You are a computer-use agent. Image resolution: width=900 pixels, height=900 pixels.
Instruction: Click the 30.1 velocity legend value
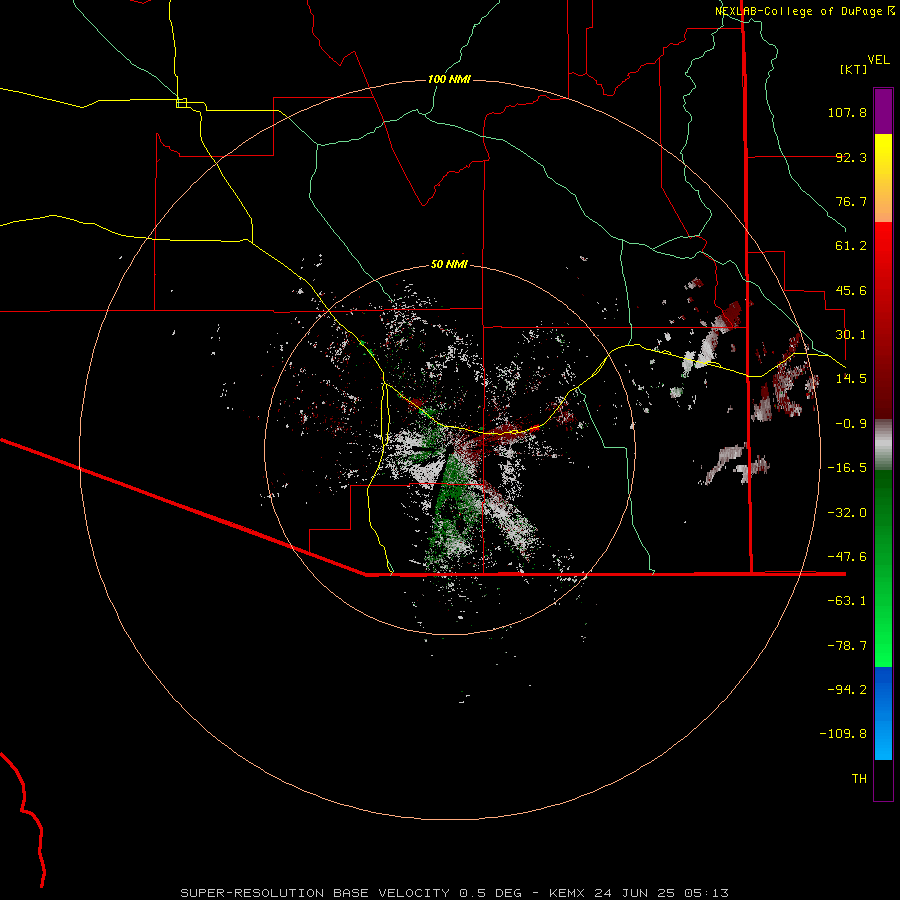tap(851, 335)
